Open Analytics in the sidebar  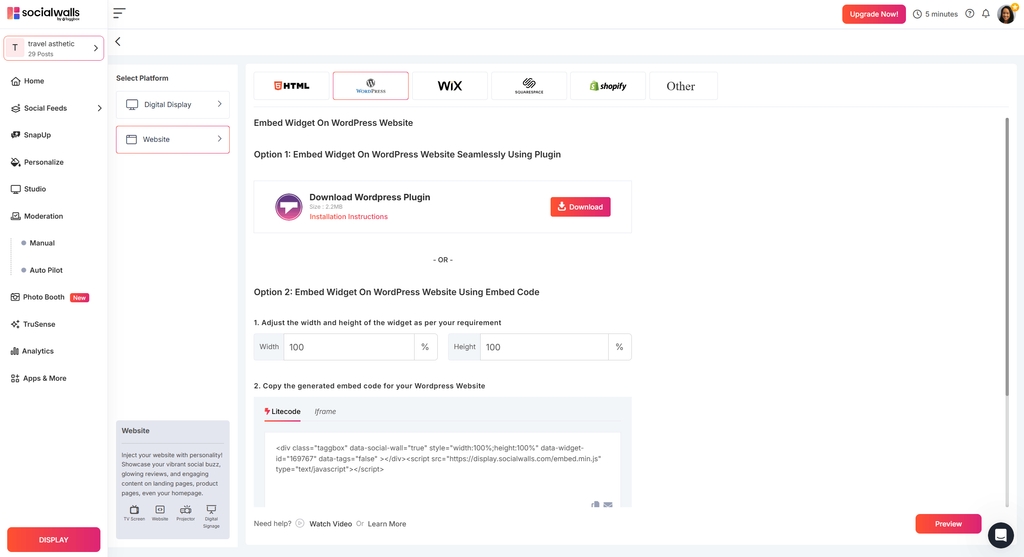point(32,351)
